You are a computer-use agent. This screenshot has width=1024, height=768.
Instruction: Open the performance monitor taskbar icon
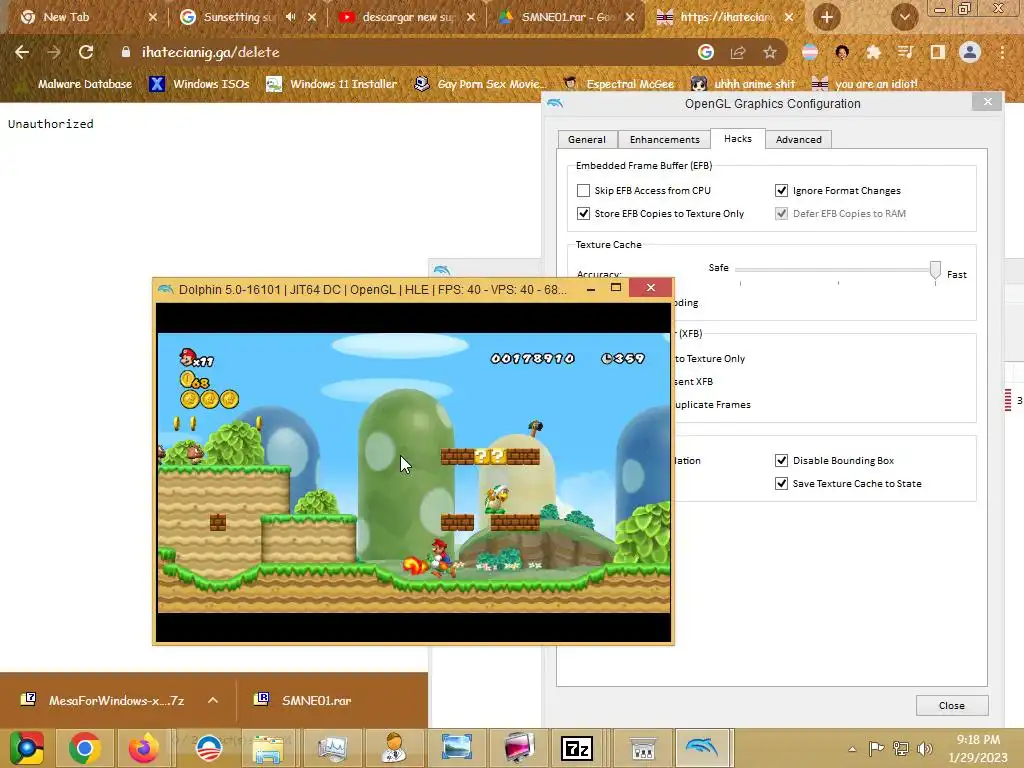331,748
